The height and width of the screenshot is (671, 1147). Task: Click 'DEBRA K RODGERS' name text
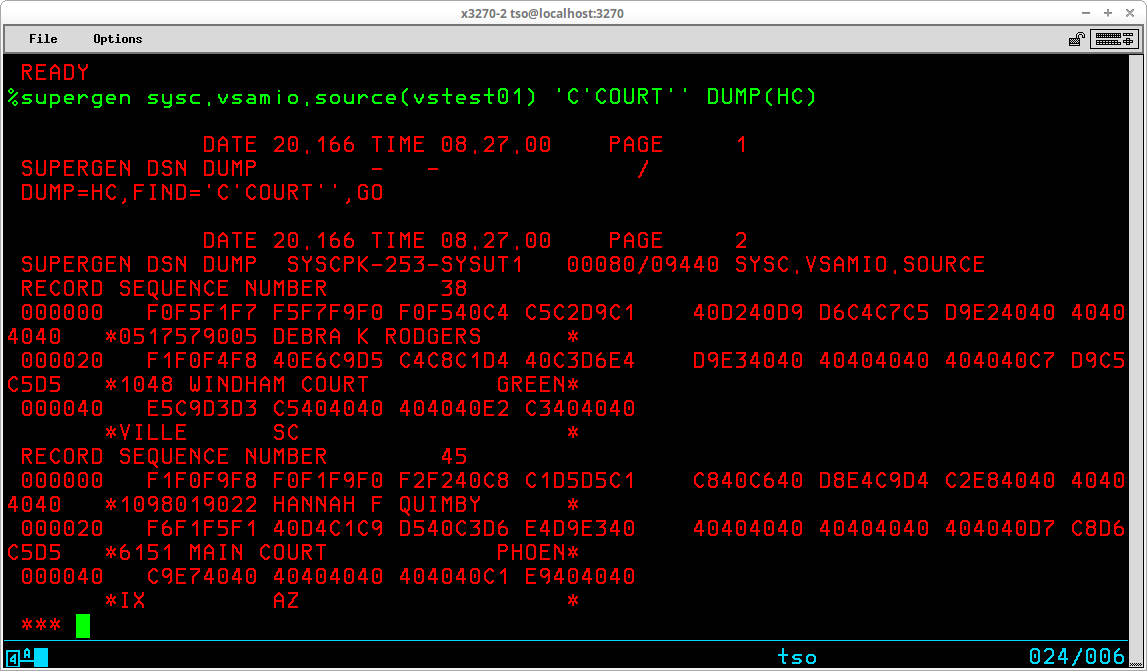coord(377,337)
